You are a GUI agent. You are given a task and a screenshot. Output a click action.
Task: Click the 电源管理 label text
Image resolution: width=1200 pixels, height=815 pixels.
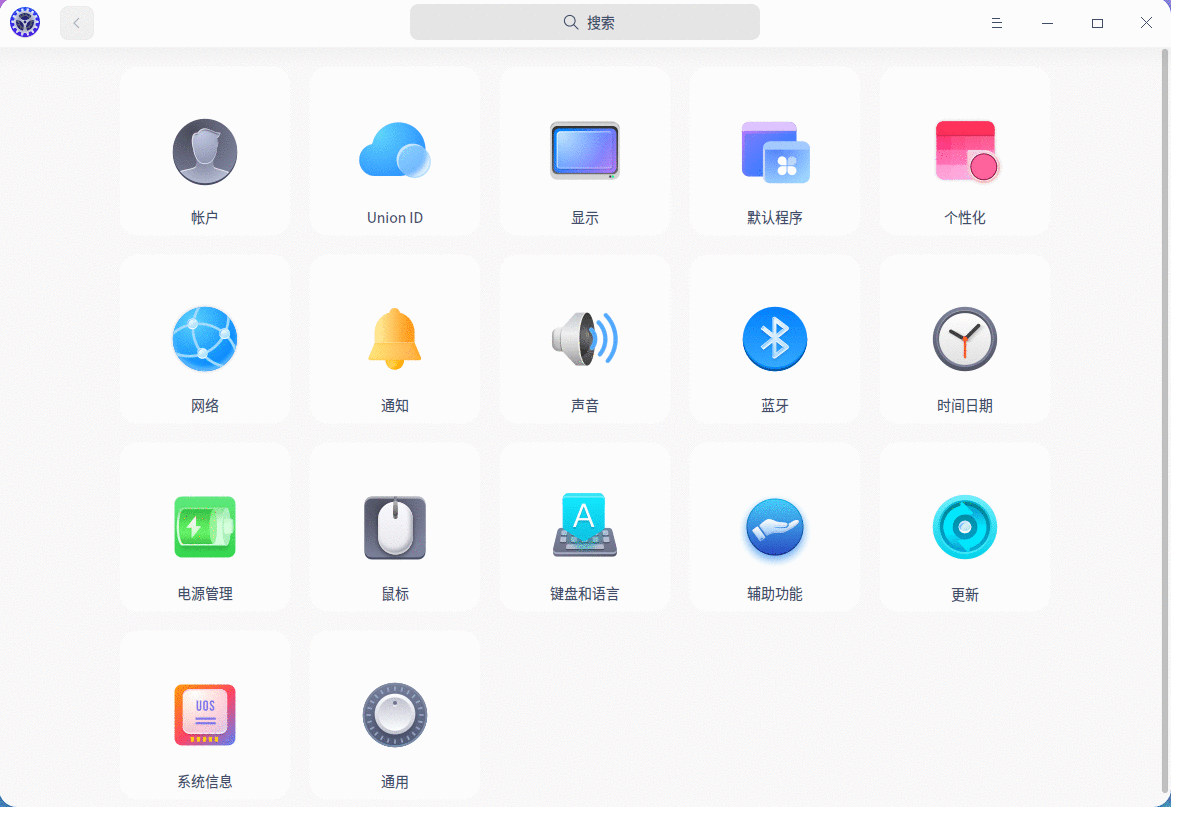(205, 594)
